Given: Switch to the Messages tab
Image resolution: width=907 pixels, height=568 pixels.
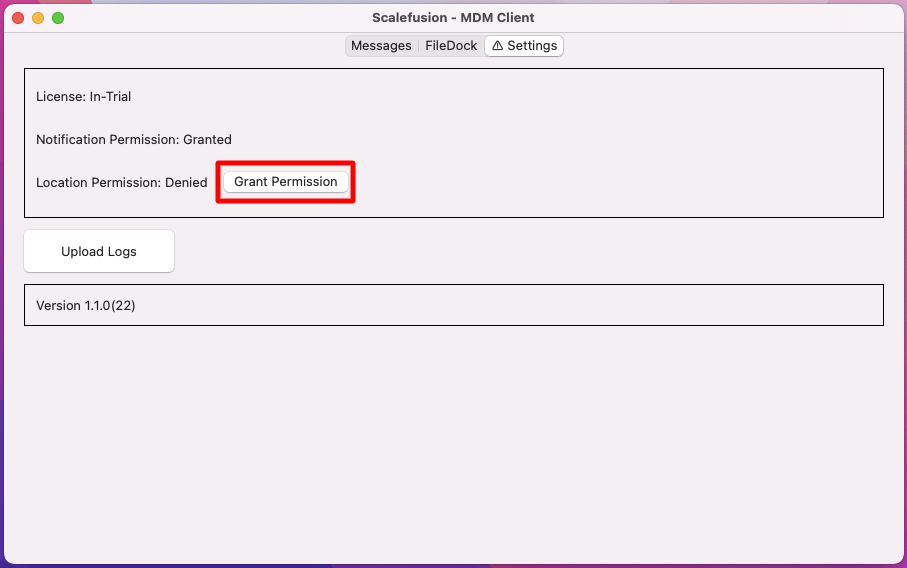Looking at the screenshot, I should [x=381, y=46].
